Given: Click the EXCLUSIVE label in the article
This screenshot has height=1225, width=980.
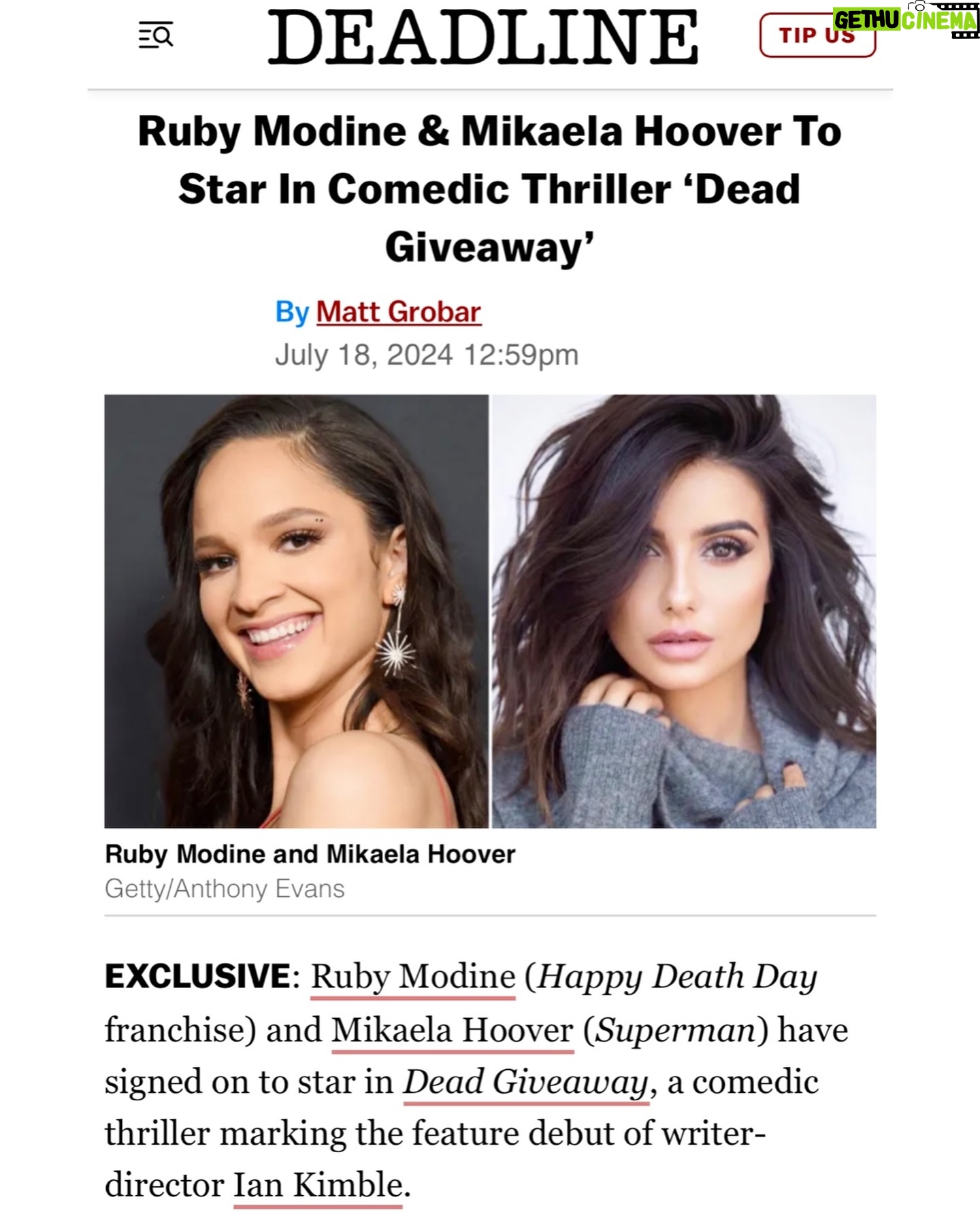Looking at the screenshot, I should tap(198, 977).
